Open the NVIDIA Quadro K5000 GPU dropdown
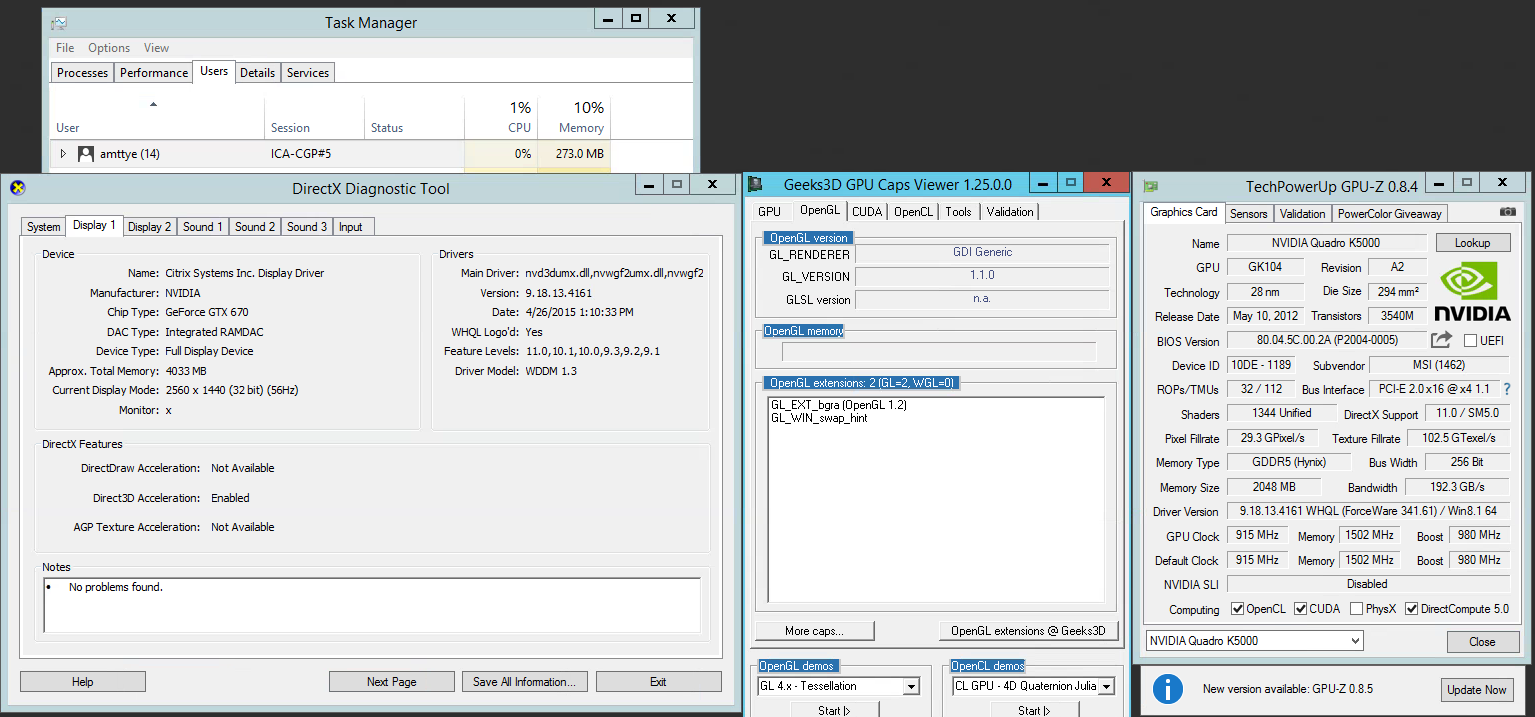The image size is (1535, 717). click(x=1254, y=641)
